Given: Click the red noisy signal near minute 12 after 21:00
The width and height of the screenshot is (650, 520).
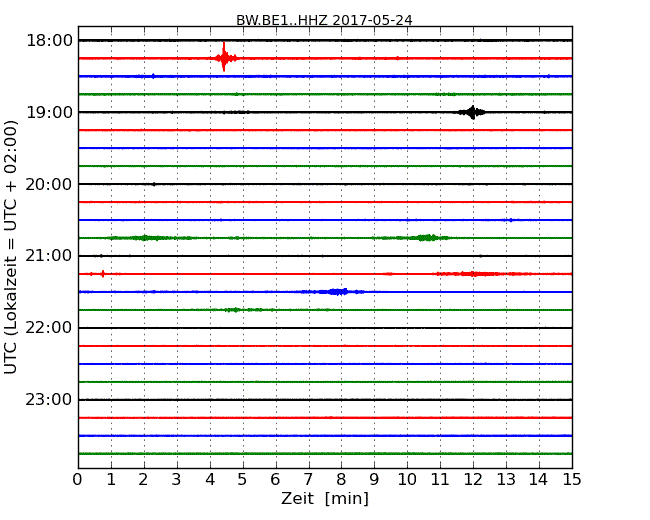Looking at the screenshot, I should tap(477, 274).
